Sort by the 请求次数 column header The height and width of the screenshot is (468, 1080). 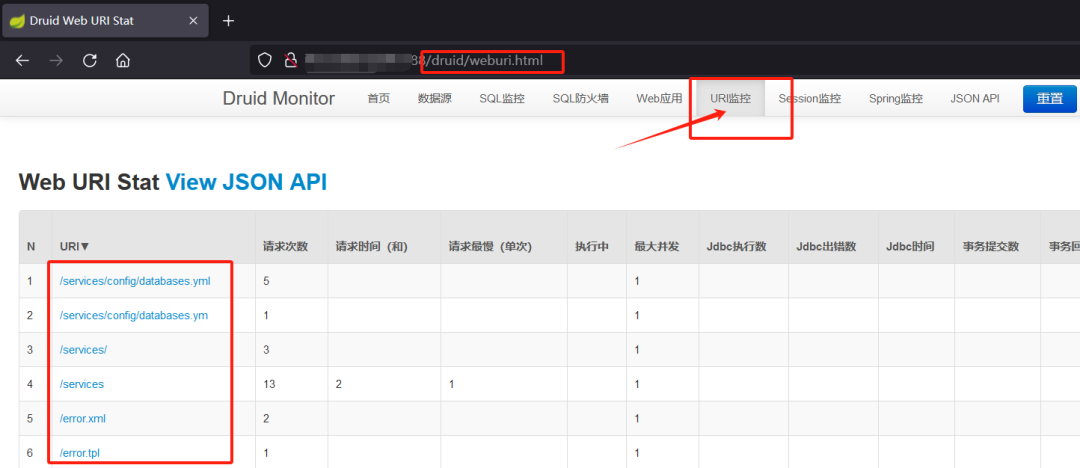pyautogui.click(x=285, y=246)
